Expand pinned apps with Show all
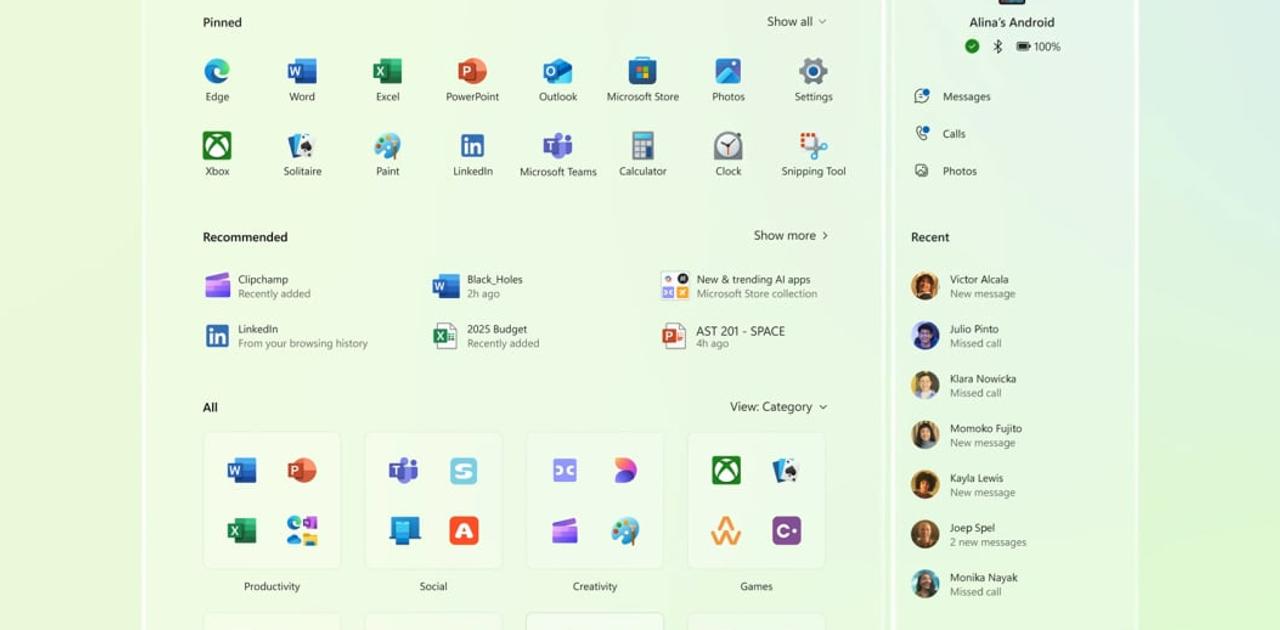Screen dimensions: 1280x630 point(797,22)
